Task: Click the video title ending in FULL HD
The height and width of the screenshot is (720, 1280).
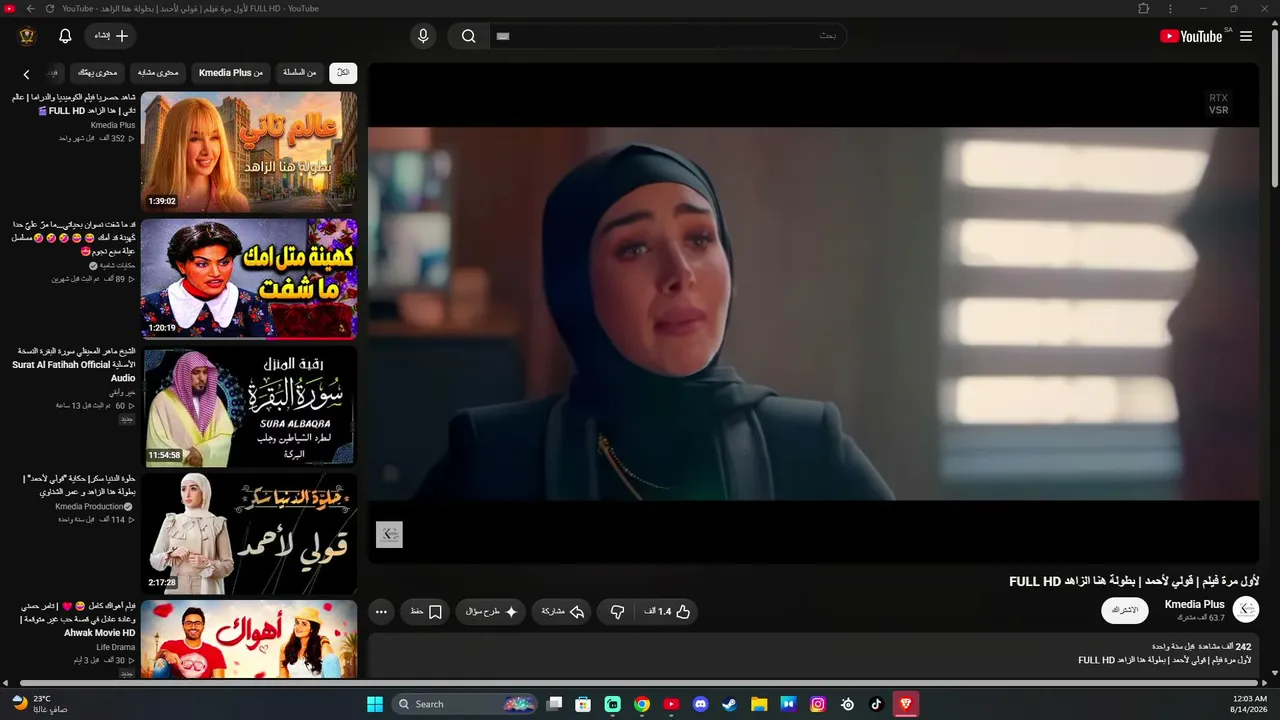Action: point(1134,581)
